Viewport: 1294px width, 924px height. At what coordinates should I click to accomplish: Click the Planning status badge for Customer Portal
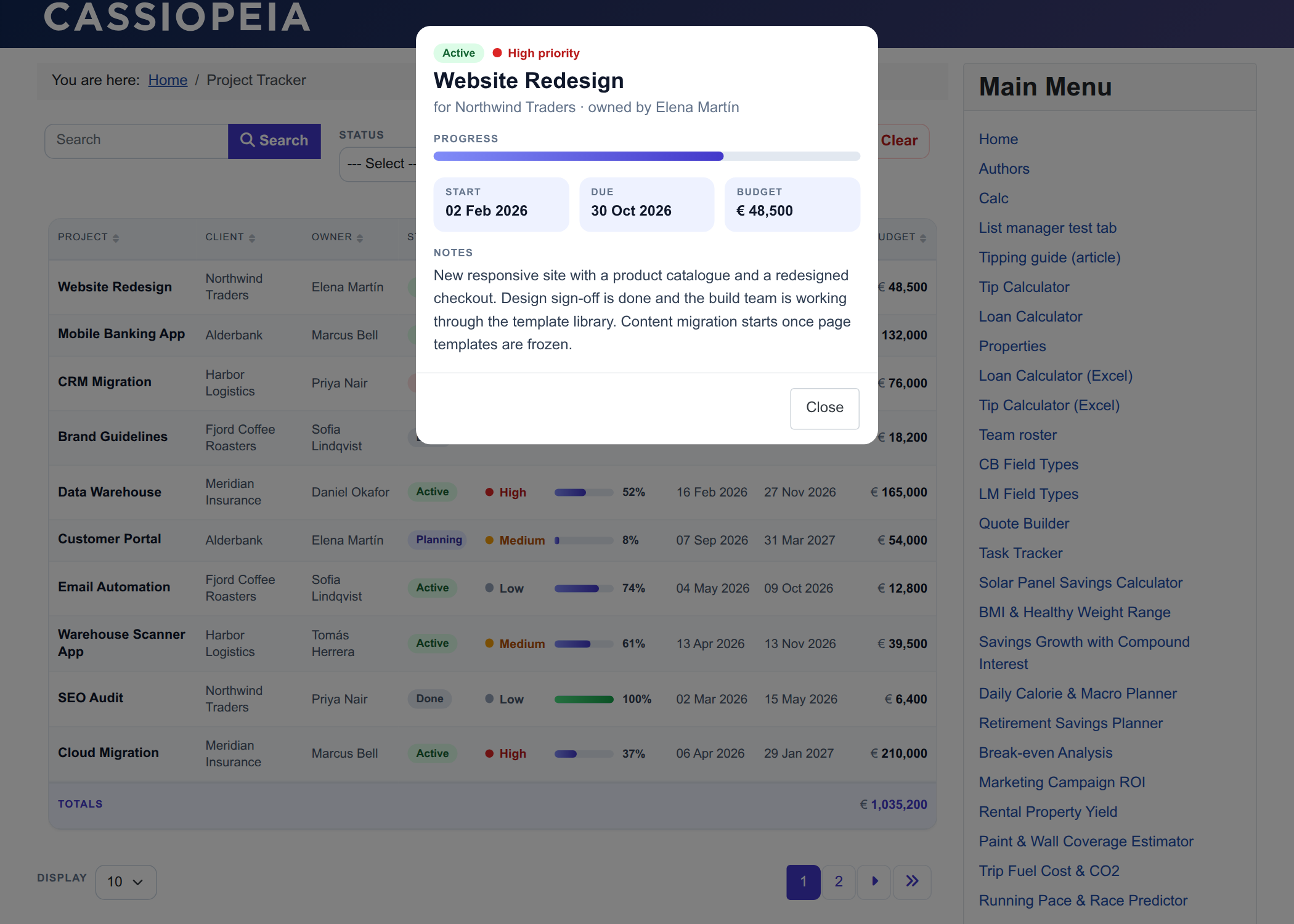[438, 540]
